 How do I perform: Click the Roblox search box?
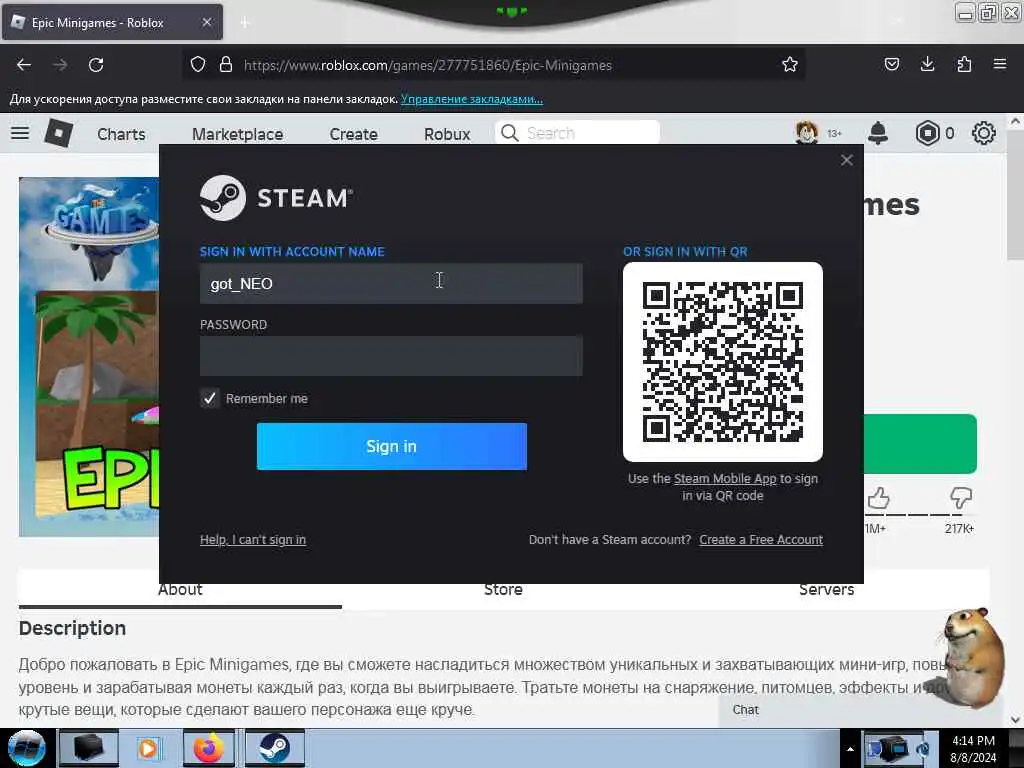(x=577, y=133)
